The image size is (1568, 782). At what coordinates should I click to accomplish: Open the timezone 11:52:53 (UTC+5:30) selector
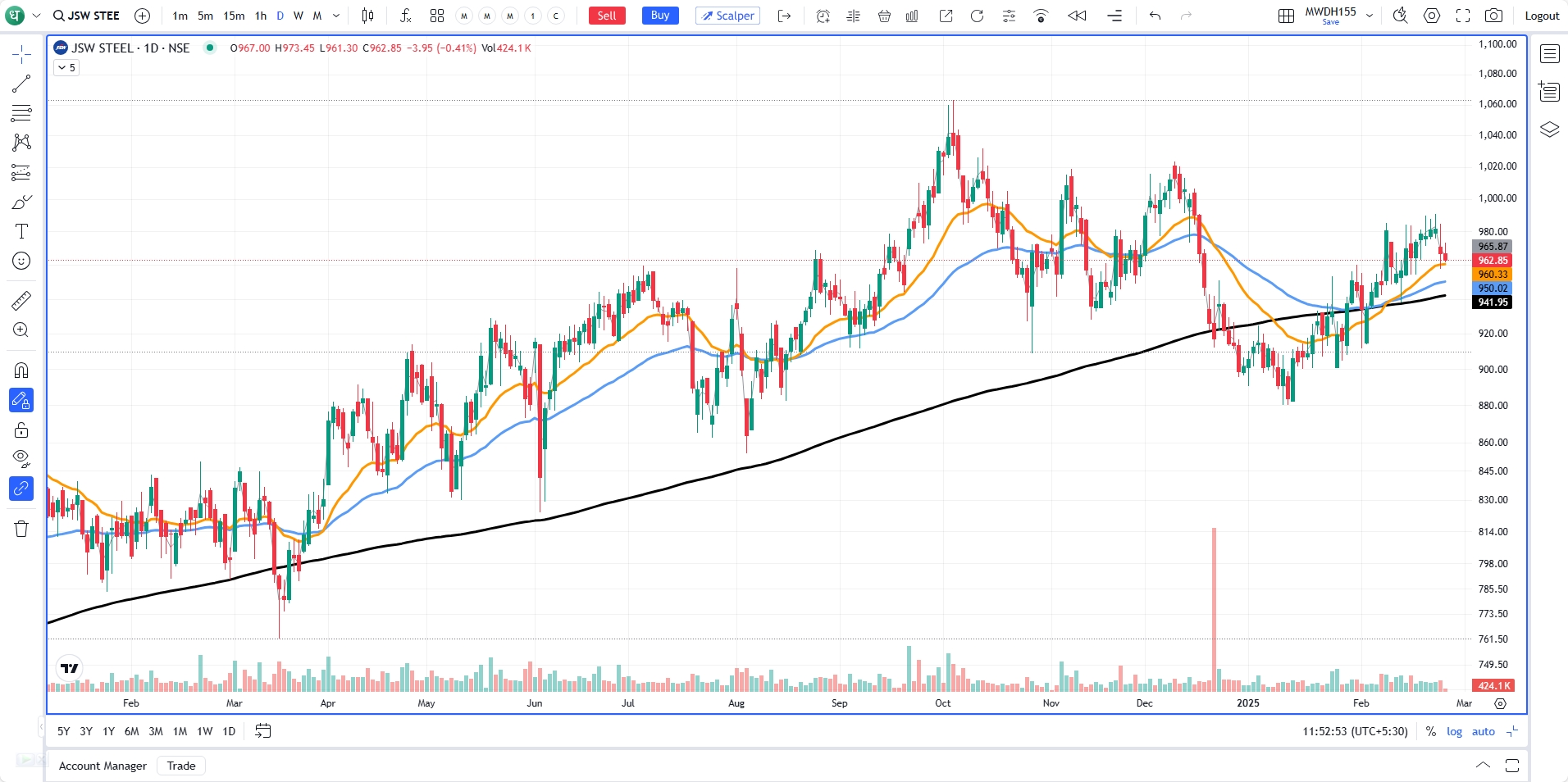point(1355,731)
